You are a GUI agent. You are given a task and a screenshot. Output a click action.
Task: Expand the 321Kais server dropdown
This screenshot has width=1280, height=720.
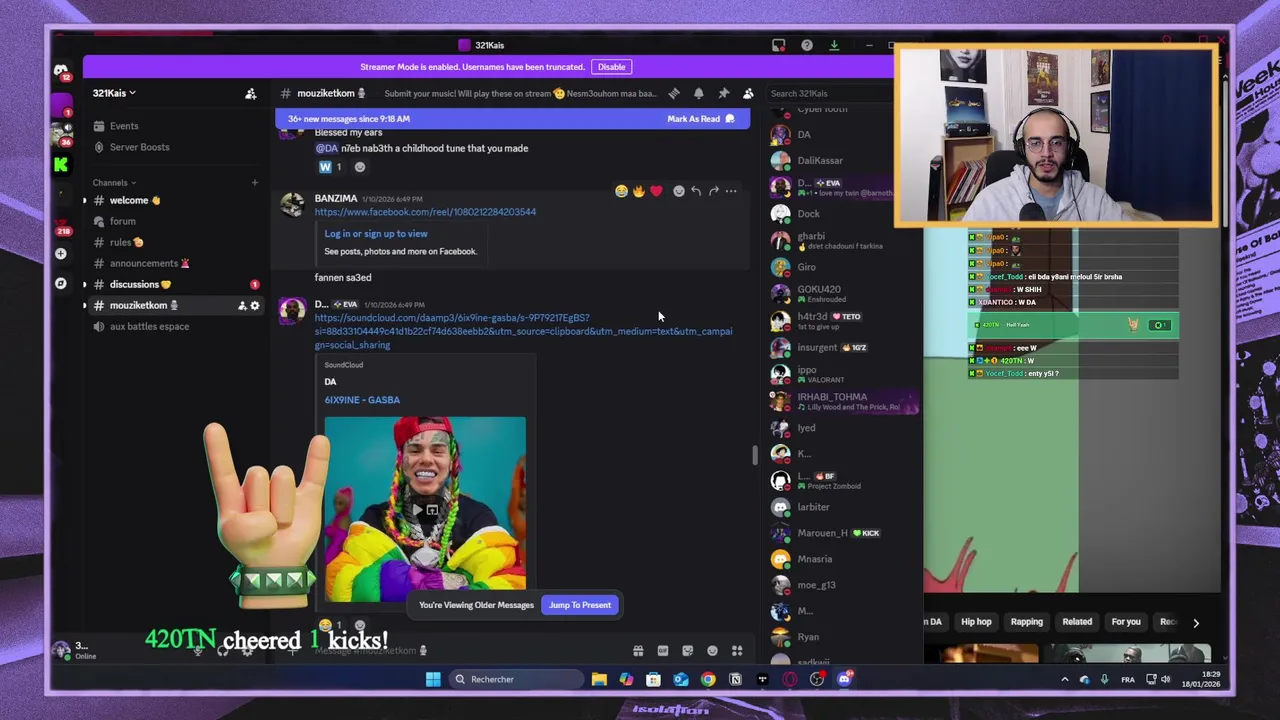point(114,93)
